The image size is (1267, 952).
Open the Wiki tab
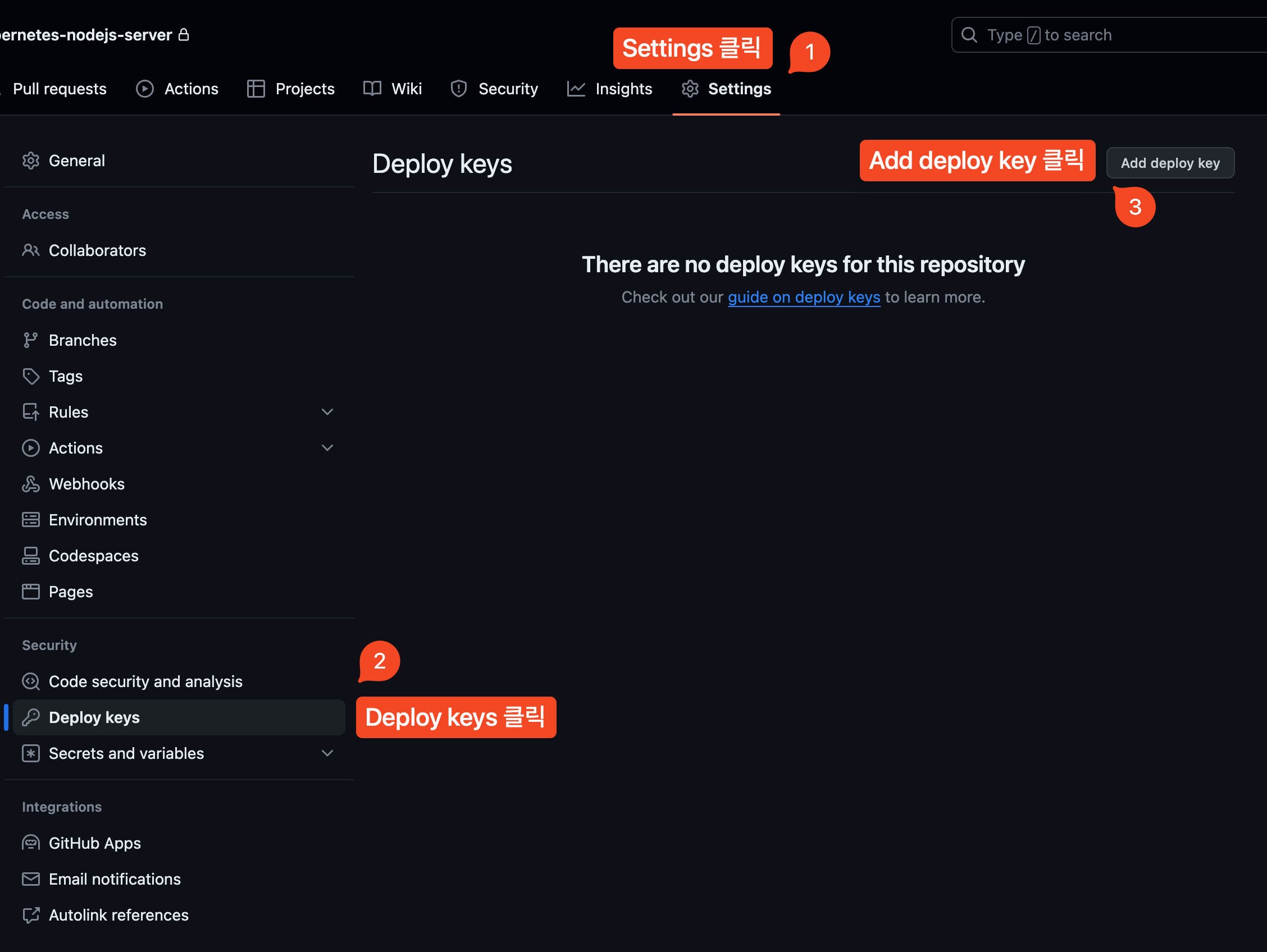coord(393,89)
